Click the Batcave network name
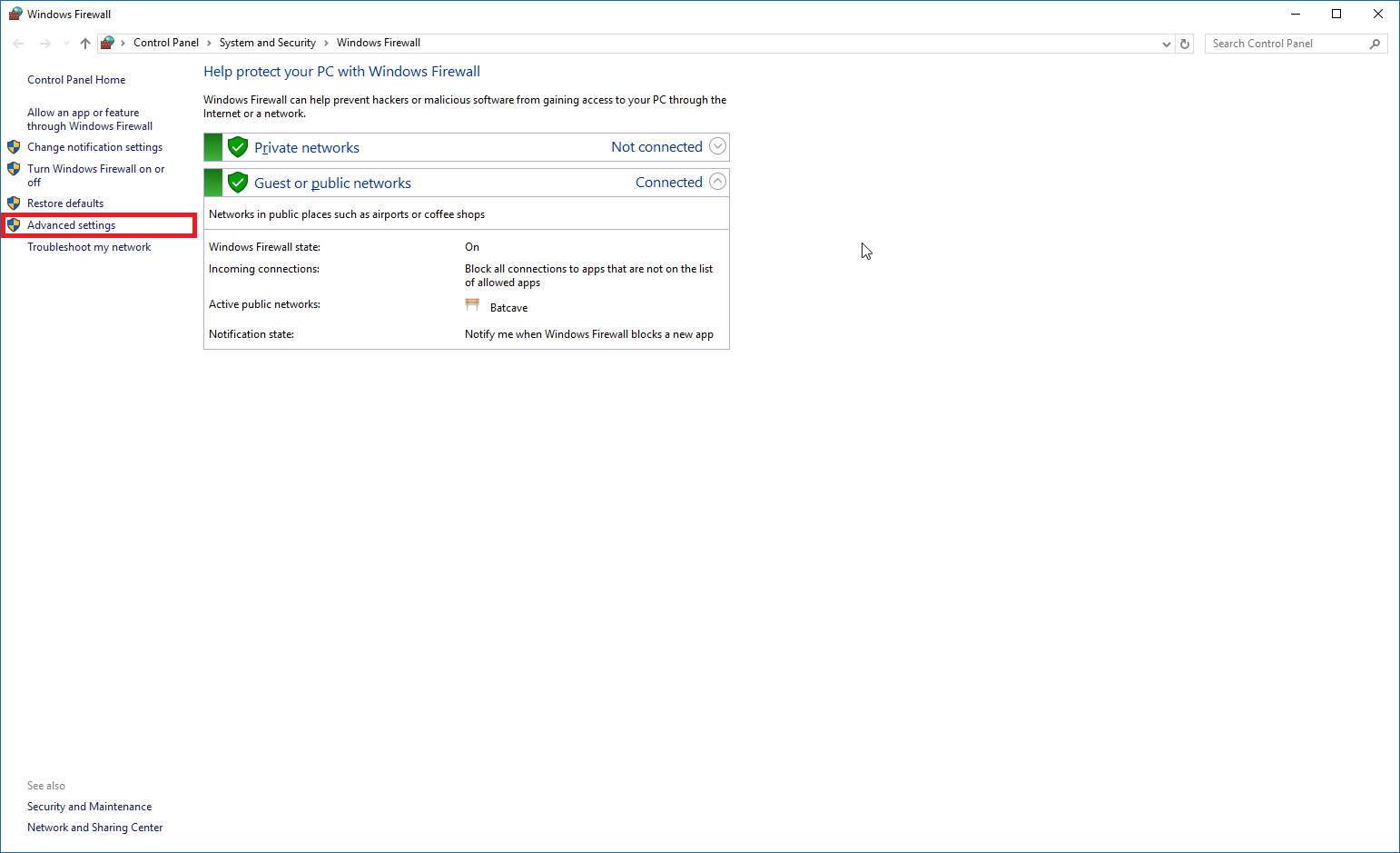 (x=508, y=308)
